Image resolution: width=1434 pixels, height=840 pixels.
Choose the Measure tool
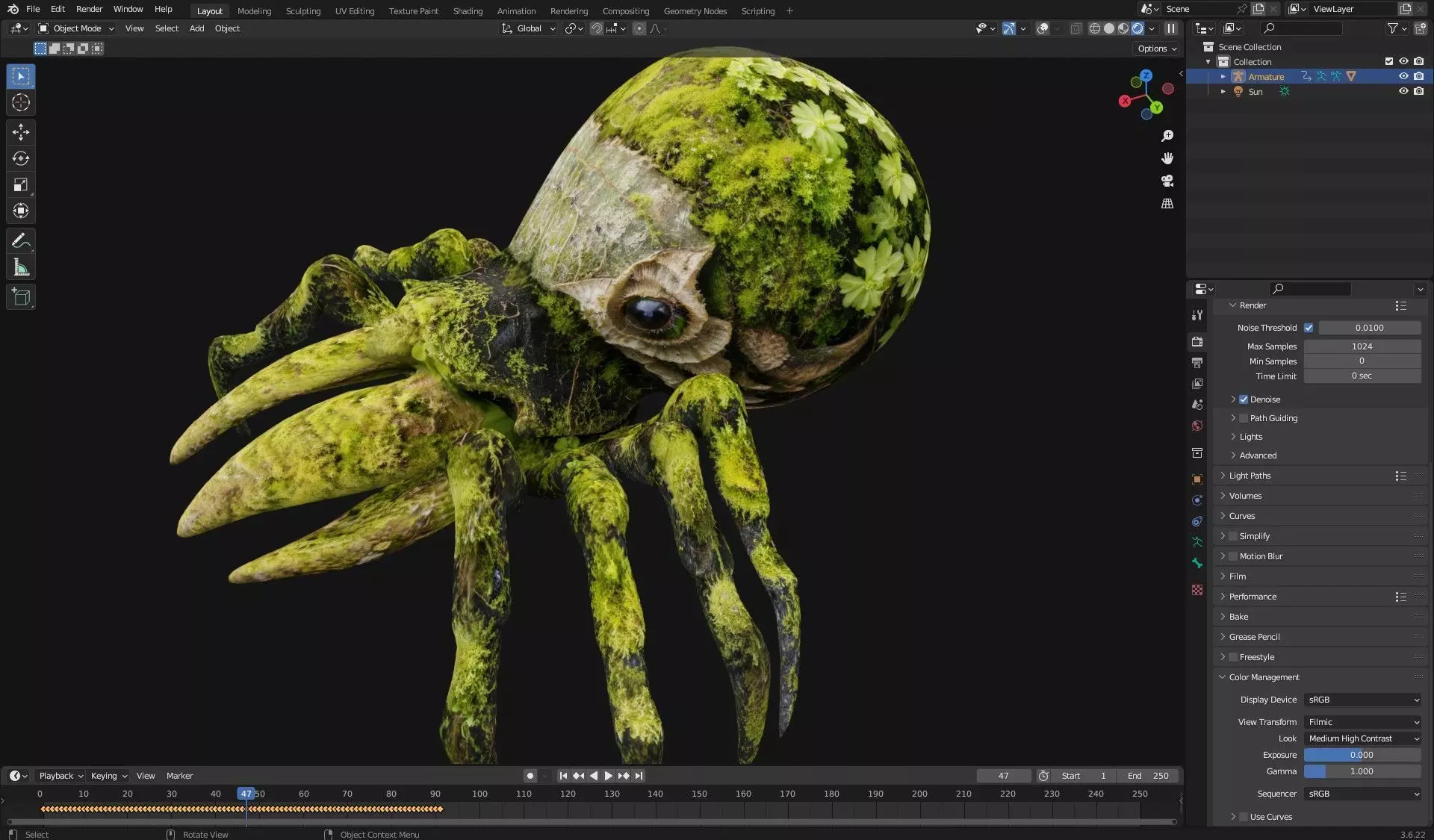pyautogui.click(x=21, y=267)
